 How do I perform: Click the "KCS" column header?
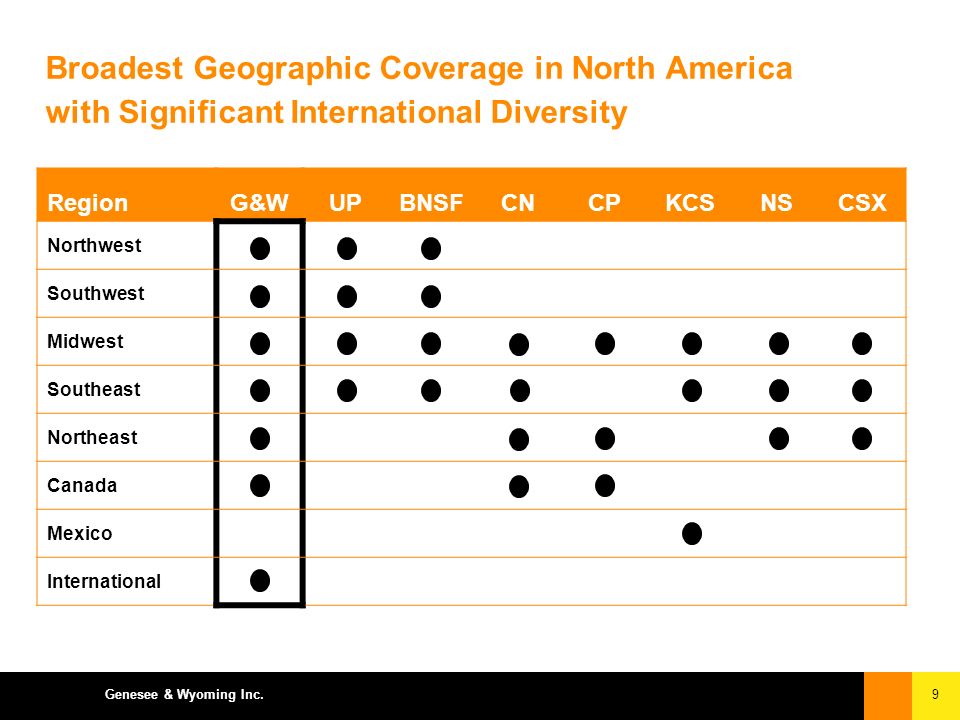[x=690, y=203]
